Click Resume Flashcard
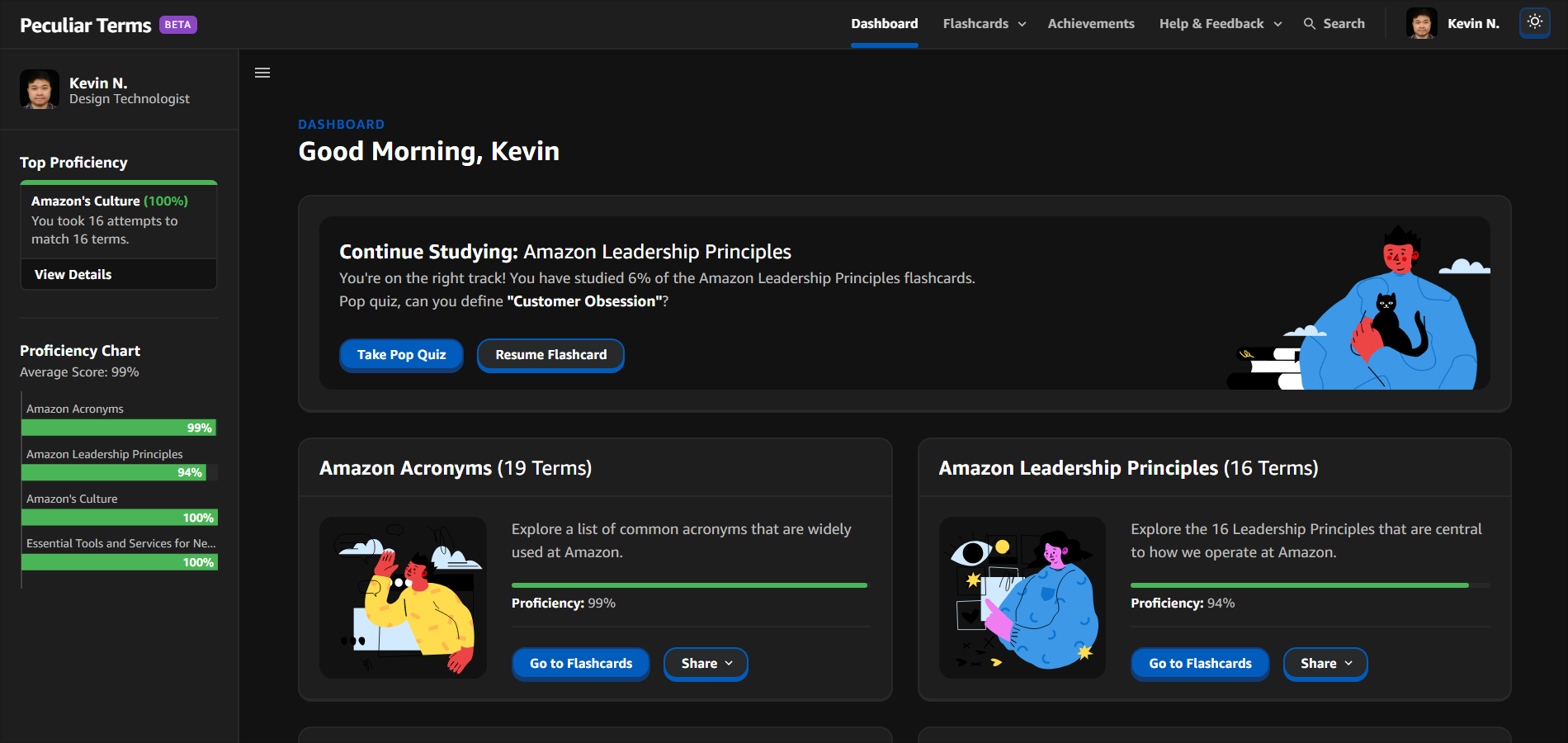The image size is (1568, 743). pos(550,354)
